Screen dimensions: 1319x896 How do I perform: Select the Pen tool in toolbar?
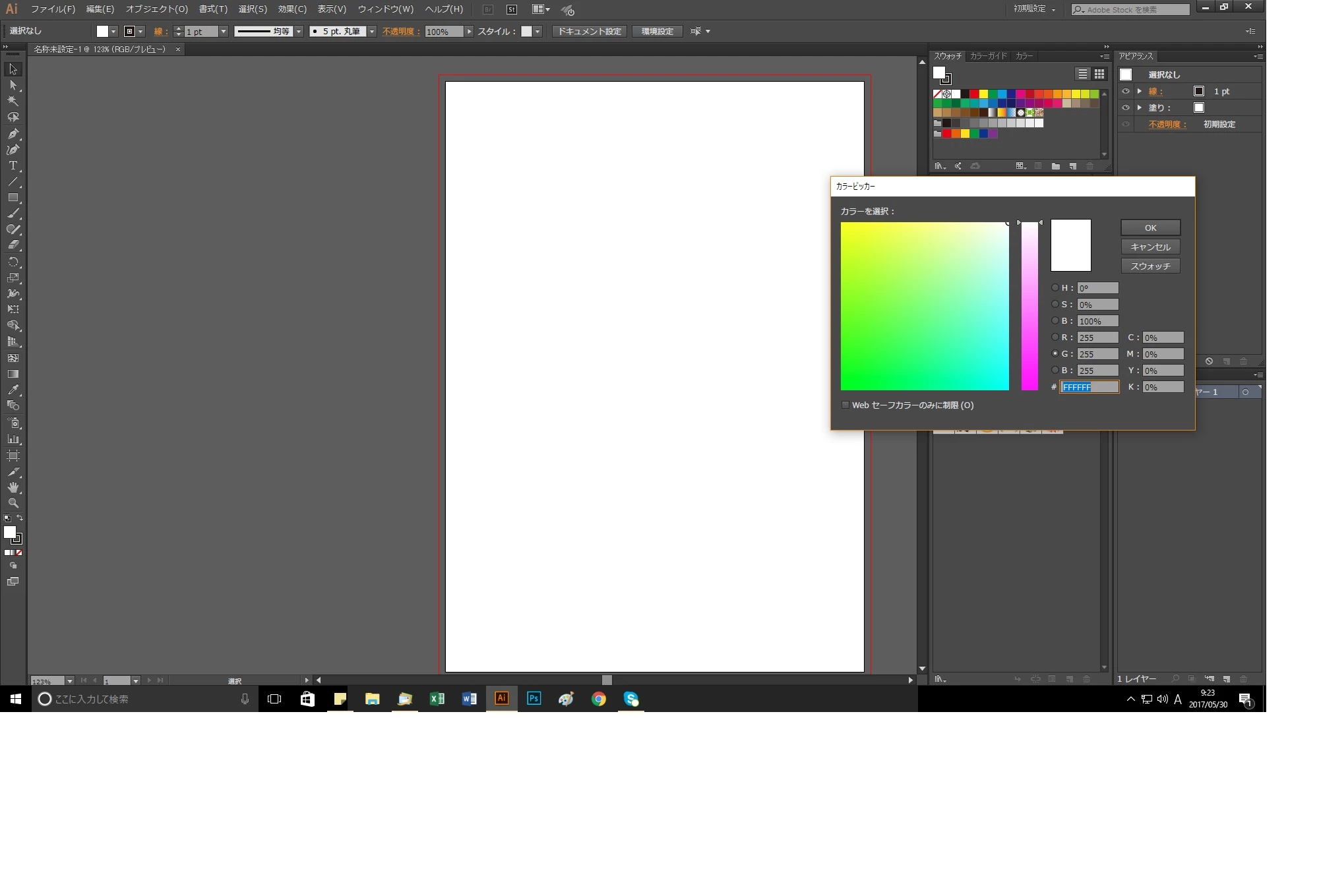click(13, 134)
